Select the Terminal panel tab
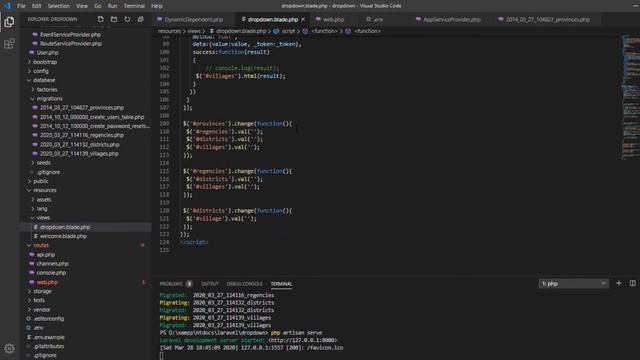 [281, 284]
